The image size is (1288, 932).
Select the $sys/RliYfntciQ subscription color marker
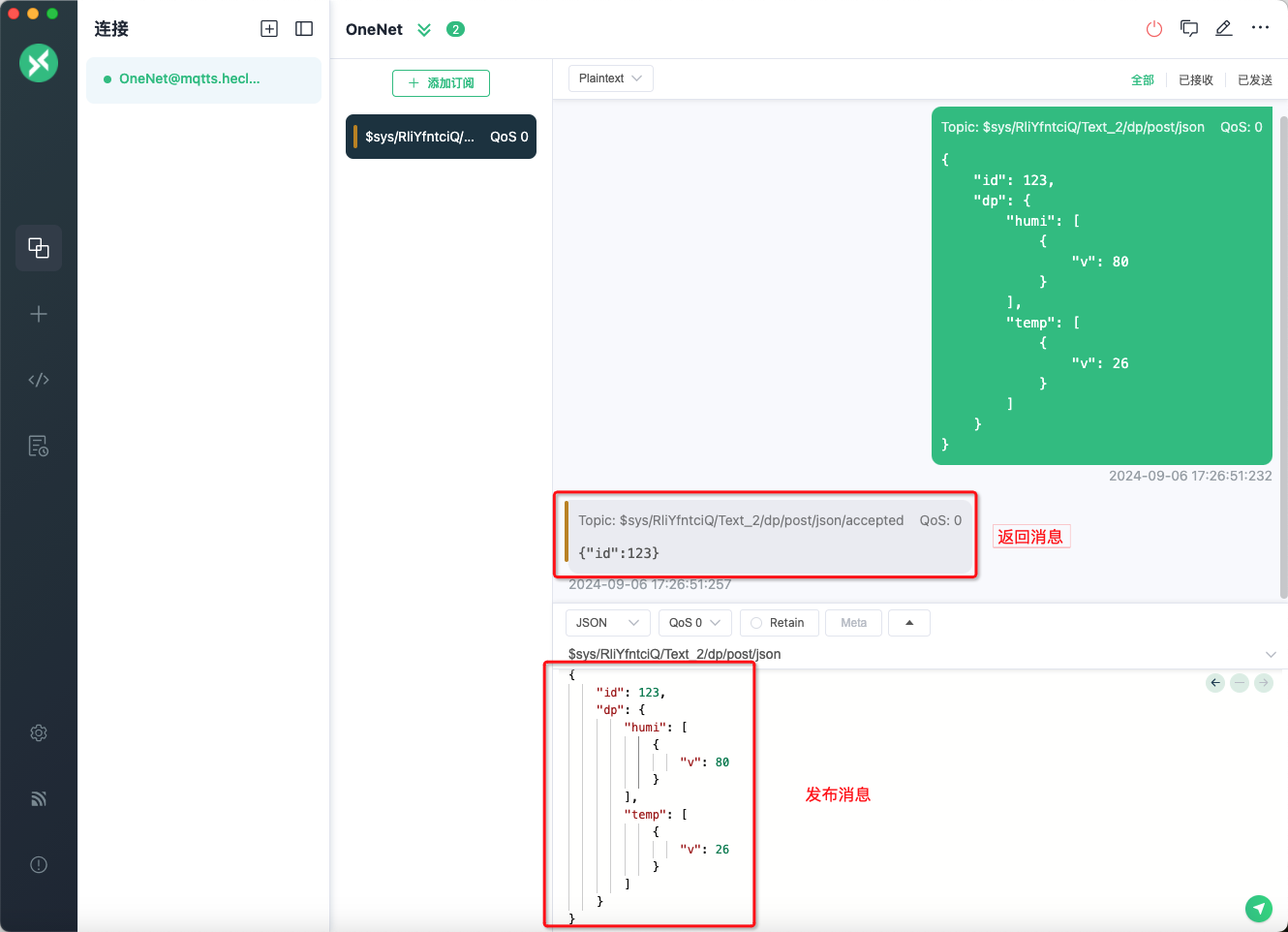pos(355,137)
